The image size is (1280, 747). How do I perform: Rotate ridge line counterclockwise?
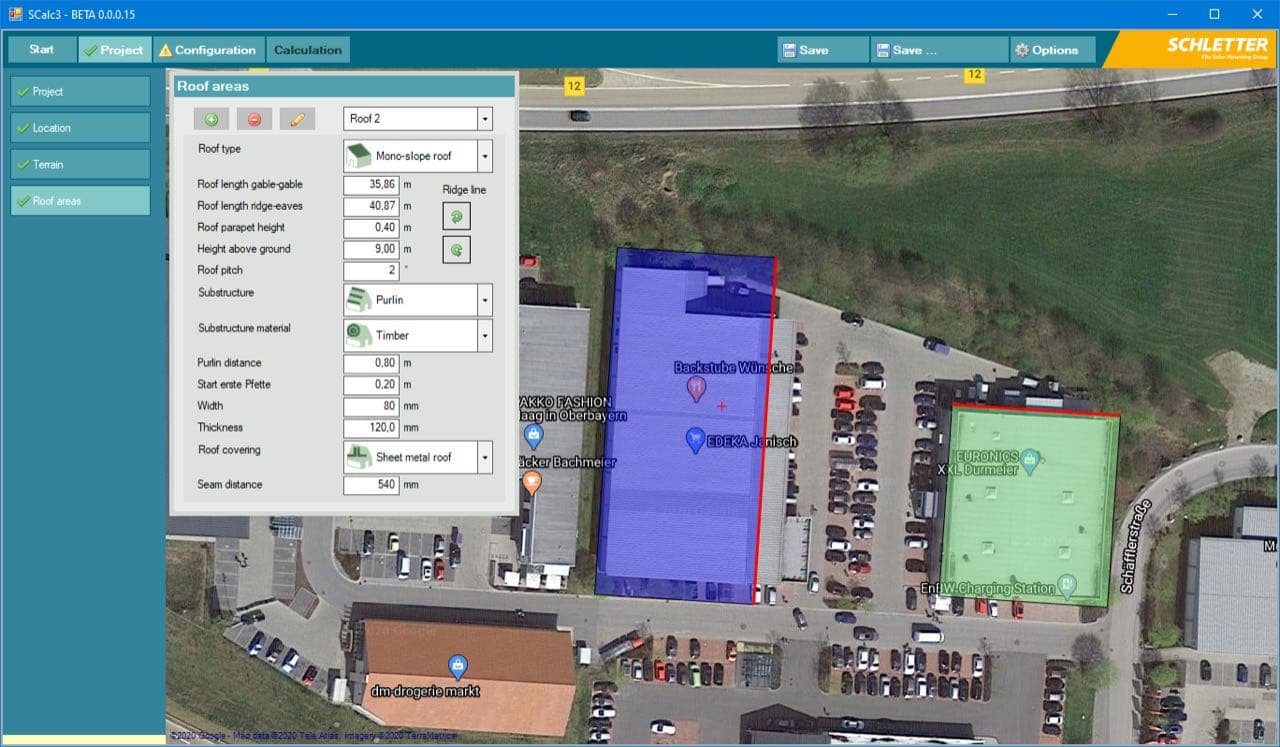(456, 215)
